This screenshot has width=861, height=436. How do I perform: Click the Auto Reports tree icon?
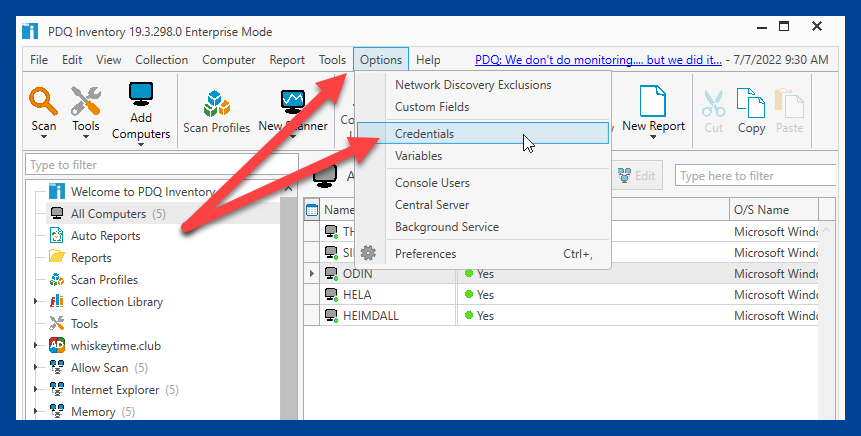tap(57, 236)
